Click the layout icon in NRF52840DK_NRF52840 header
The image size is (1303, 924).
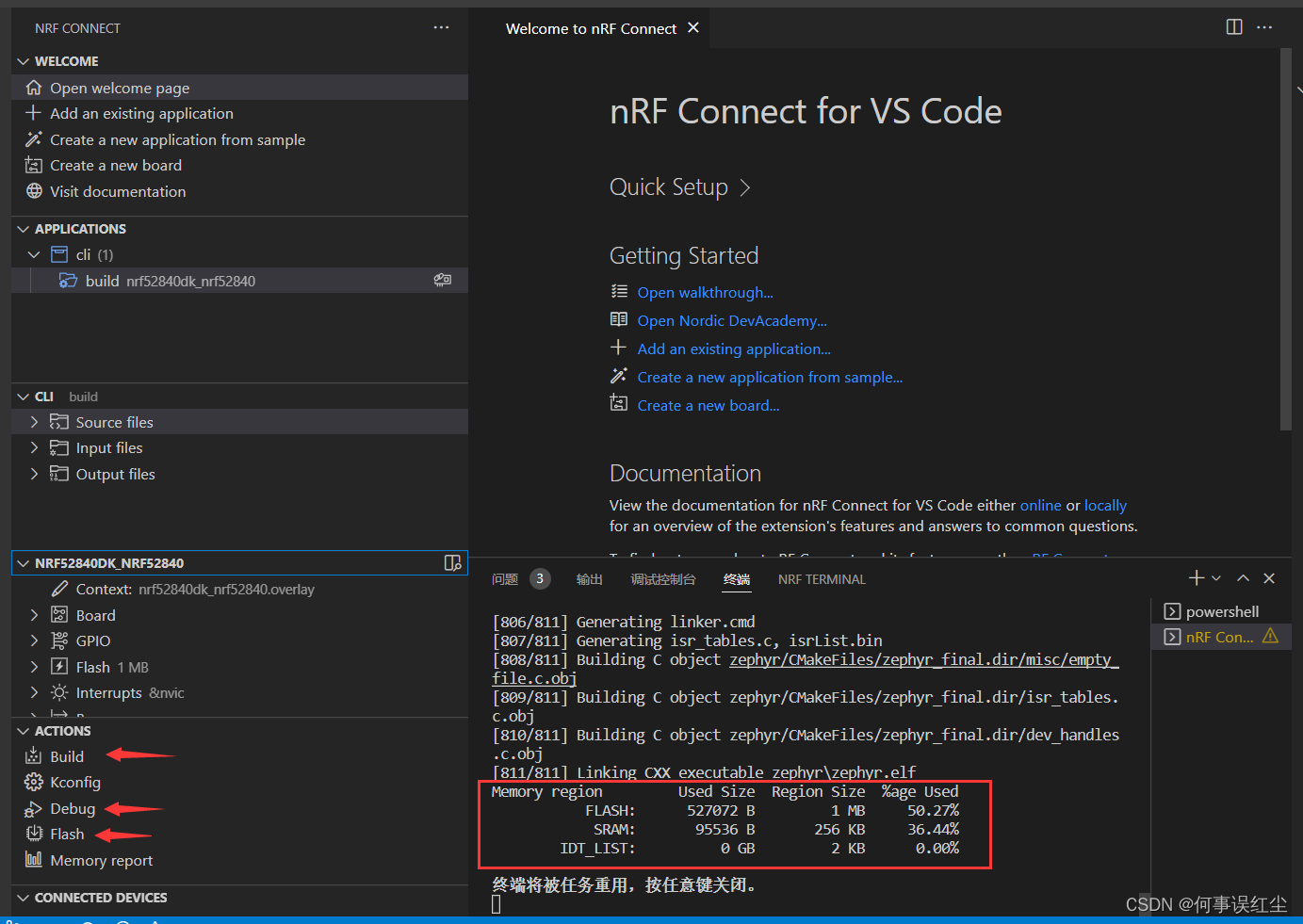click(452, 562)
